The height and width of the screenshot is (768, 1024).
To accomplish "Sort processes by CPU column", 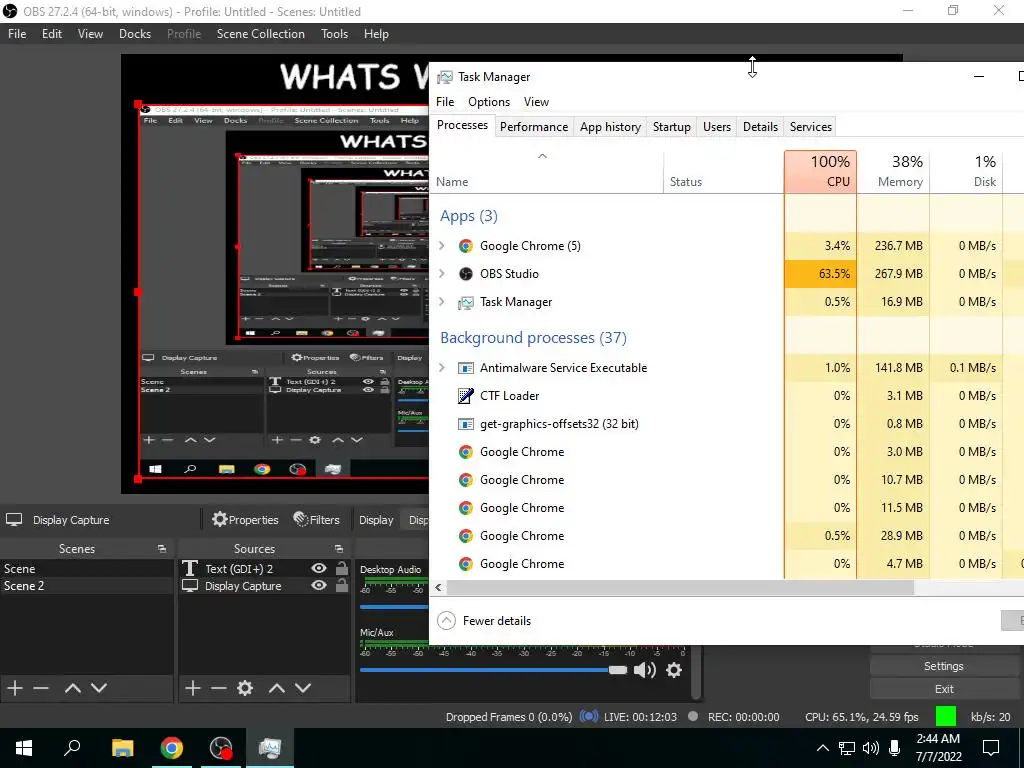I will click(x=820, y=172).
